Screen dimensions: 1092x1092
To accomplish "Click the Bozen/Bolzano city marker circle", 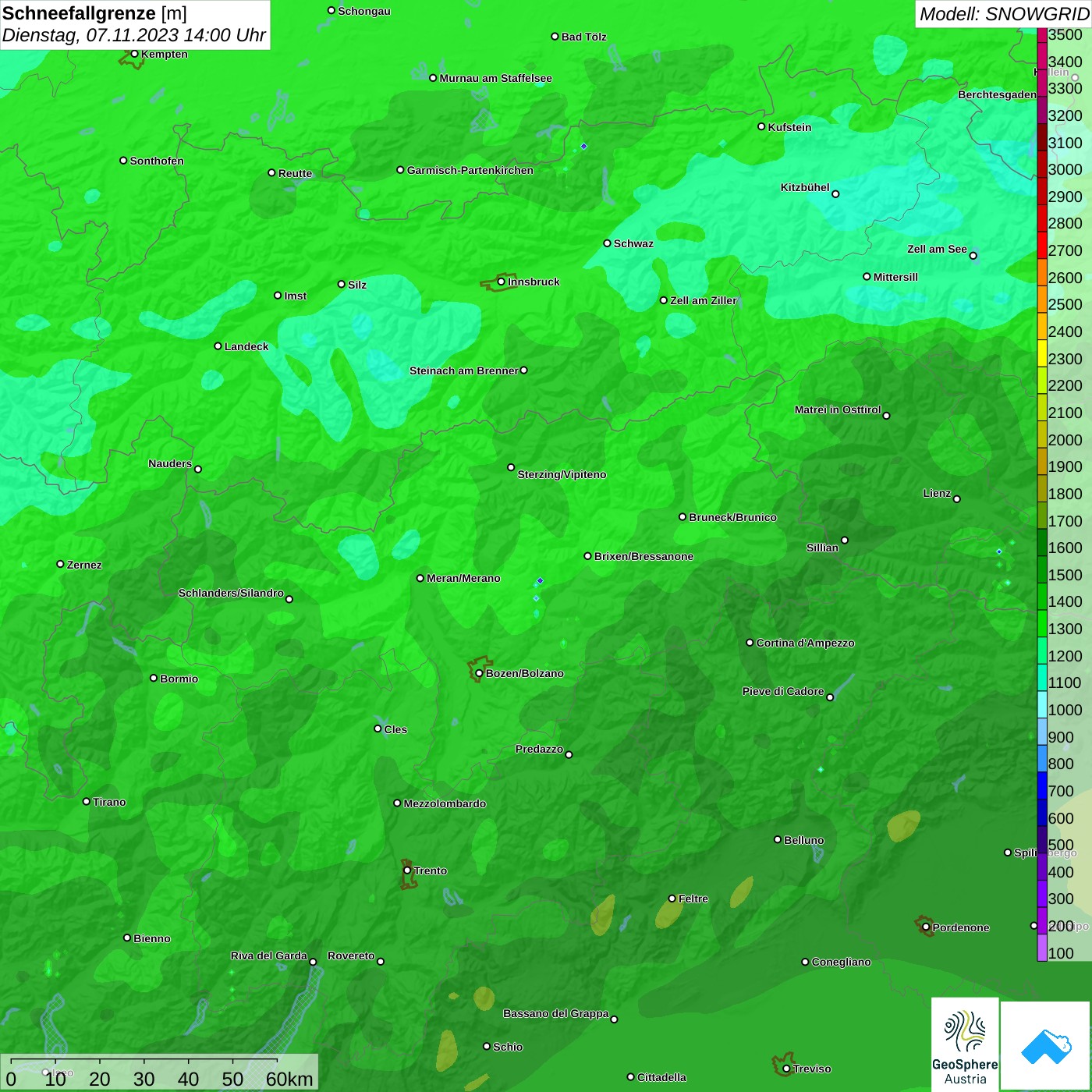I will (x=479, y=673).
